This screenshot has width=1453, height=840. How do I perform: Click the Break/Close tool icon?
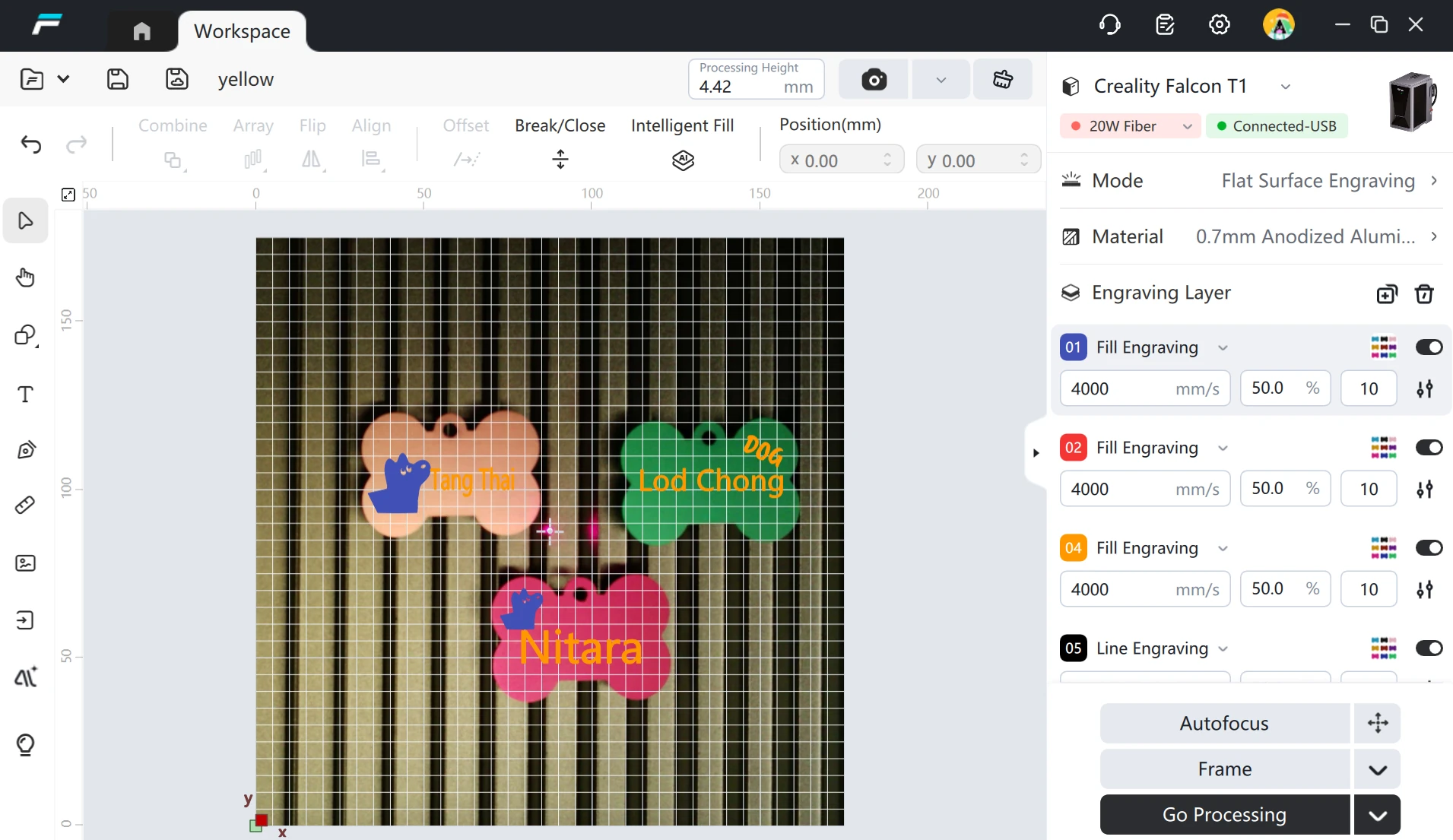[560, 160]
